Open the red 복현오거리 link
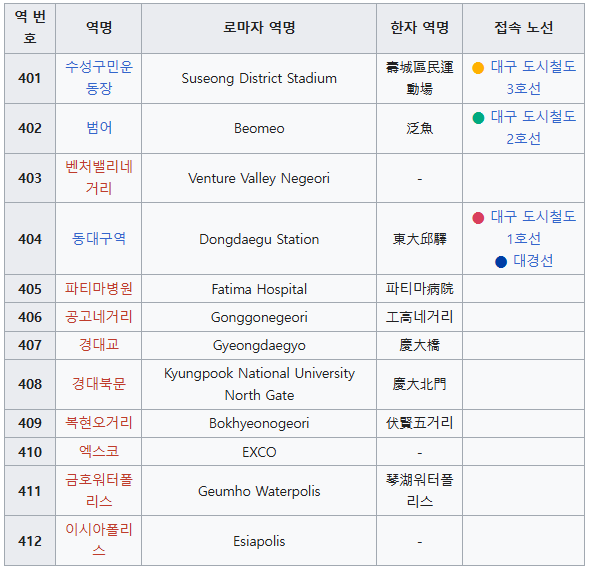Image resolution: width=589 pixels, height=570 pixels. coord(99,423)
